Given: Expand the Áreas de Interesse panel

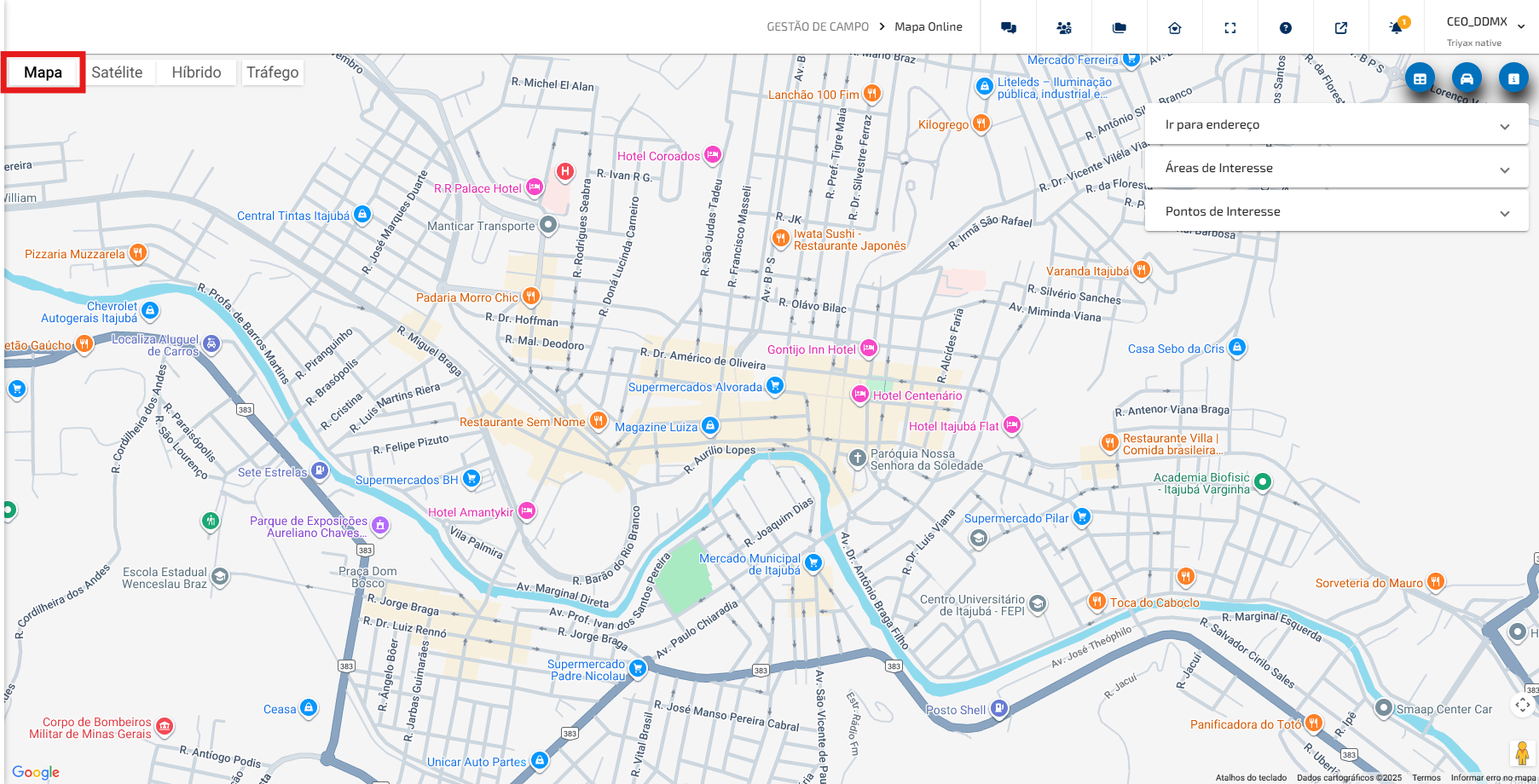Looking at the screenshot, I should (x=1336, y=168).
